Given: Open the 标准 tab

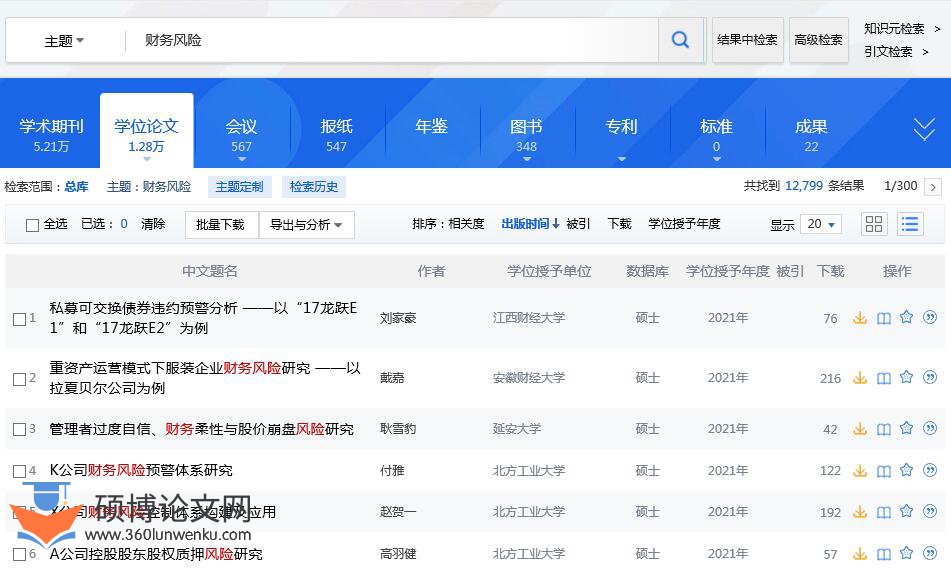Looking at the screenshot, I should pos(716,135).
